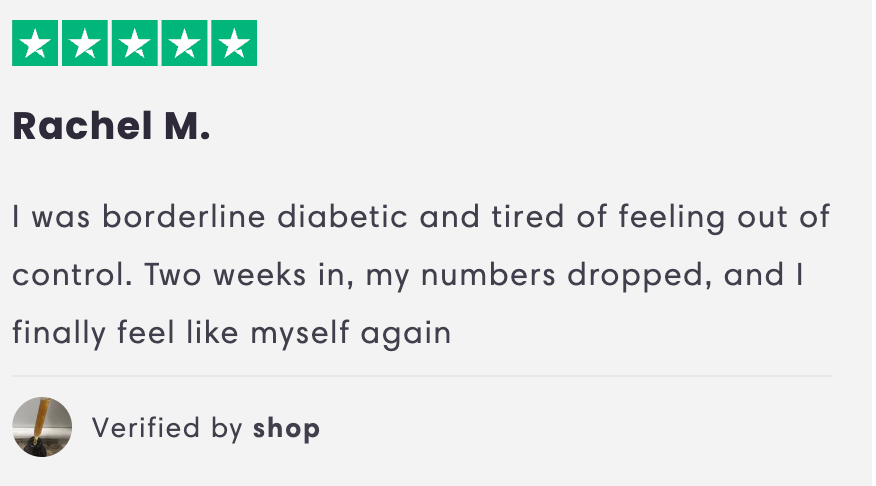Click the round reviewer avatar photo

coord(42,427)
